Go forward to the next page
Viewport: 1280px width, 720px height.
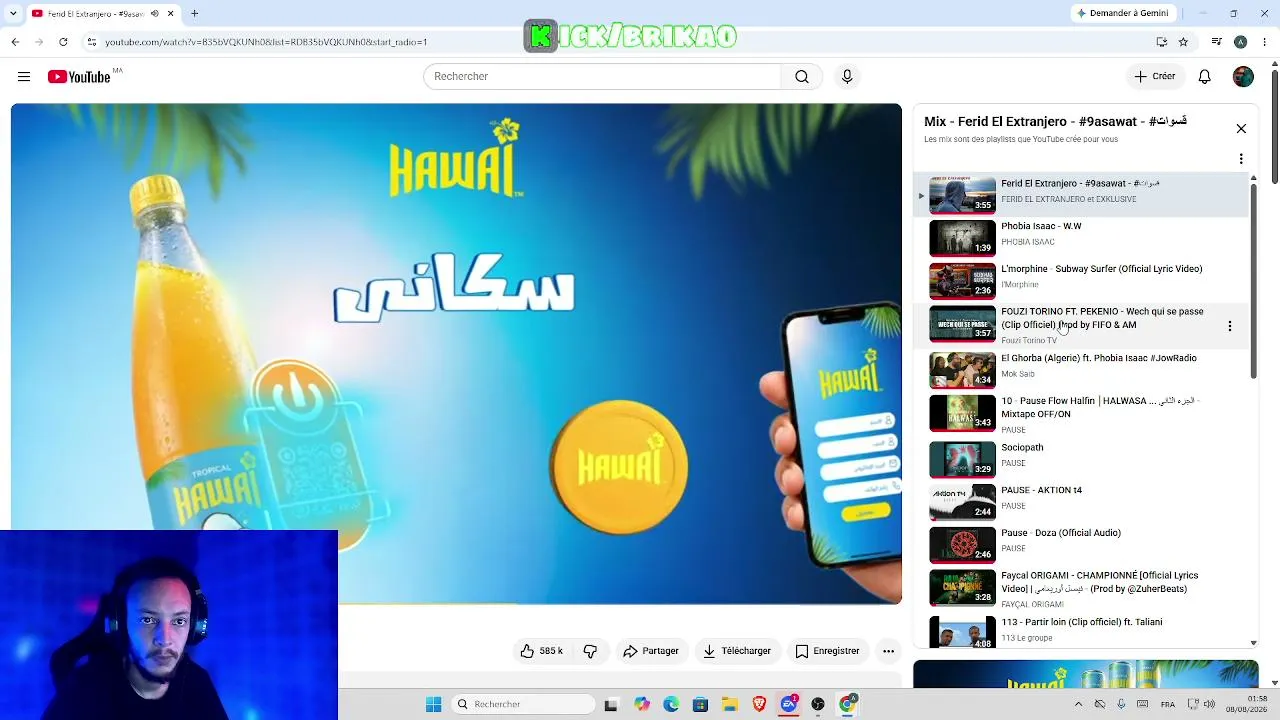pos(39,42)
